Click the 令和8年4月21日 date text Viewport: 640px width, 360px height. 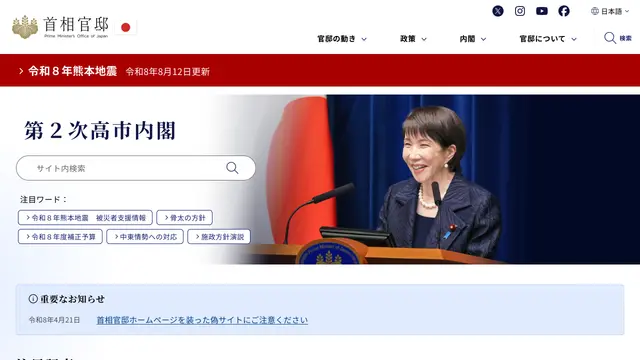click(54, 320)
